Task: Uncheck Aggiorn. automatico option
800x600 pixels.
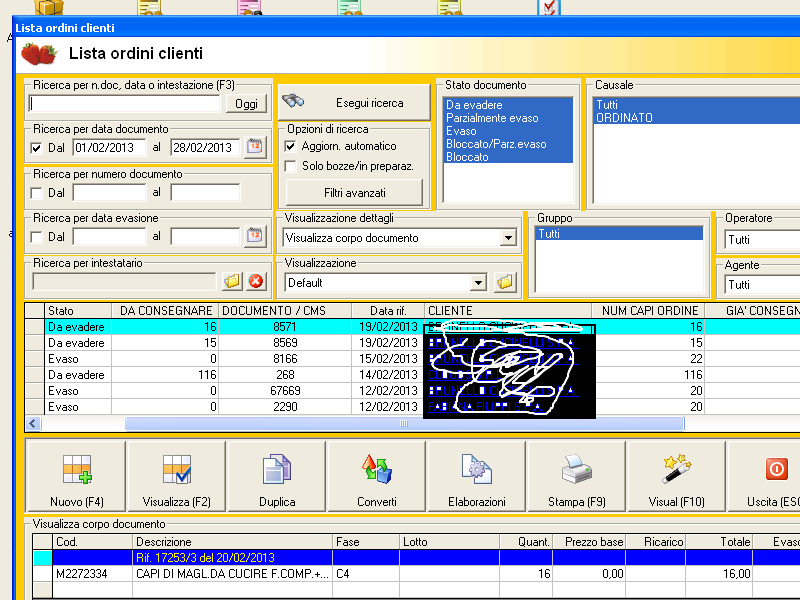Action: point(291,147)
